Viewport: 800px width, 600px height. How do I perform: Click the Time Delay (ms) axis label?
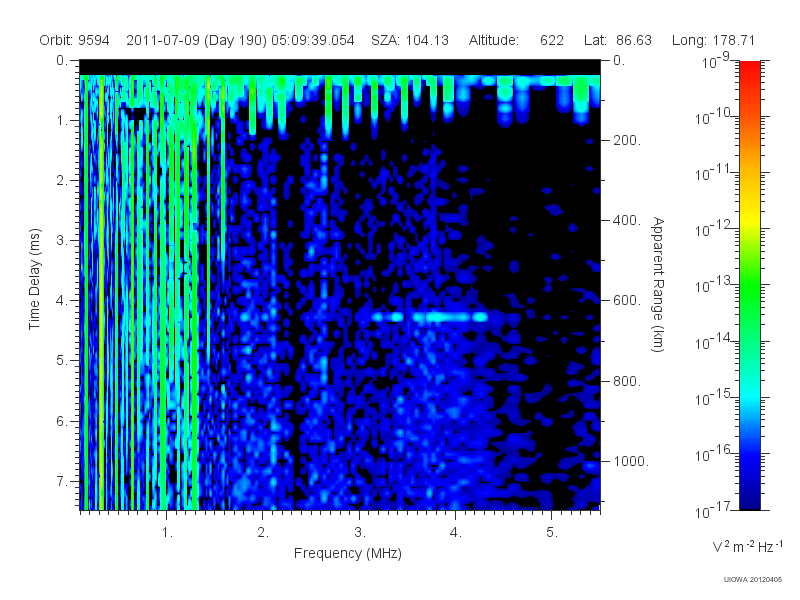[x=34, y=279]
